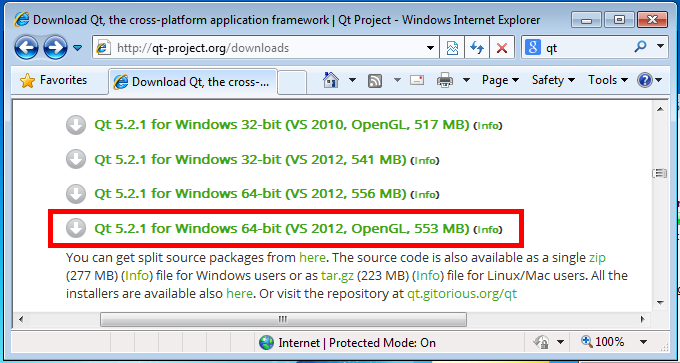680x363 pixels.
Task: Click the Internet Protected Mode status globe
Action: click(x=266, y=343)
